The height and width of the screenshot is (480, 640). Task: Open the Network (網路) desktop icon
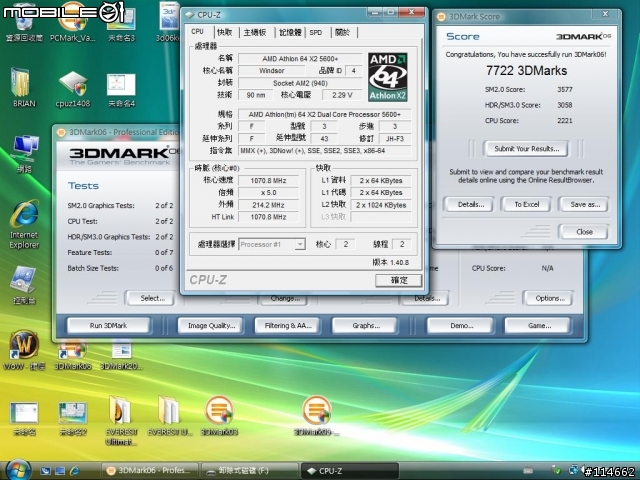[24, 153]
